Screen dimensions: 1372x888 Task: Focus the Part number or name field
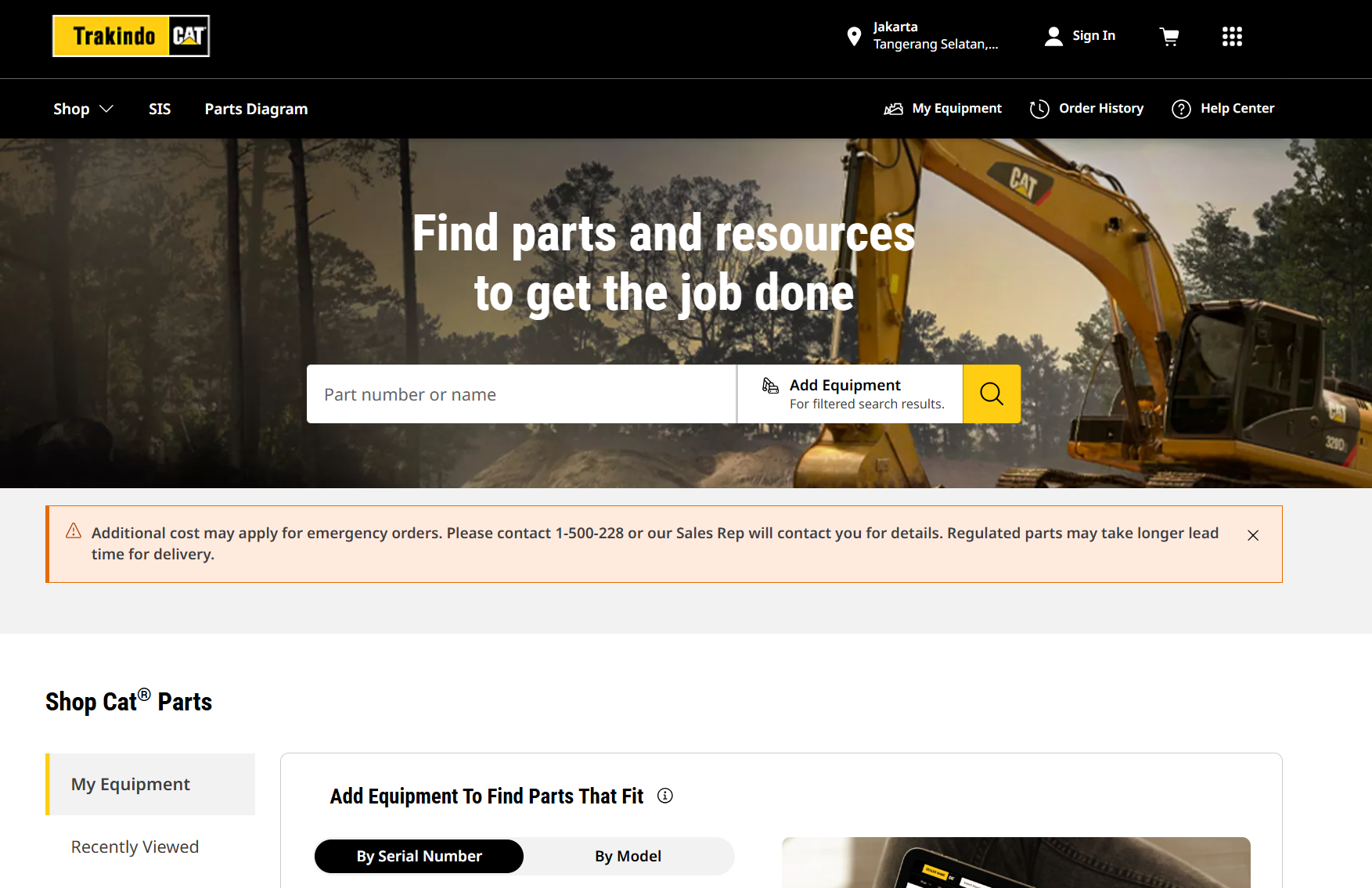coord(520,394)
